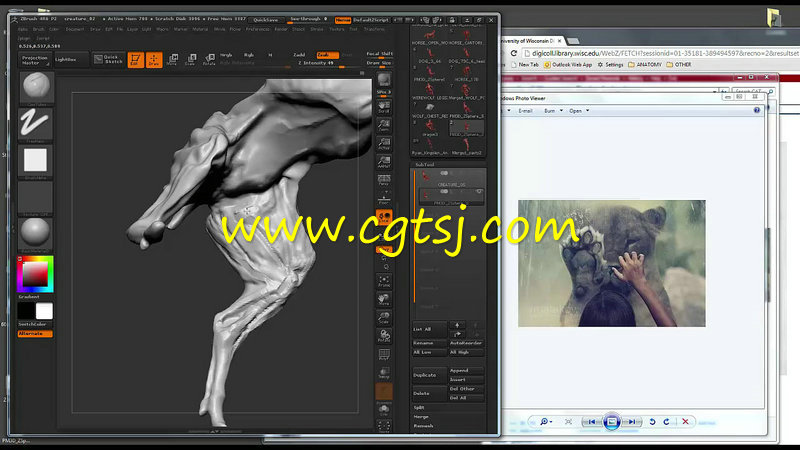The width and height of the screenshot is (800, 450).
Task: Select the Rotate transform icon on top shelf
Action: pyautogui.click(x=209, y=60)
